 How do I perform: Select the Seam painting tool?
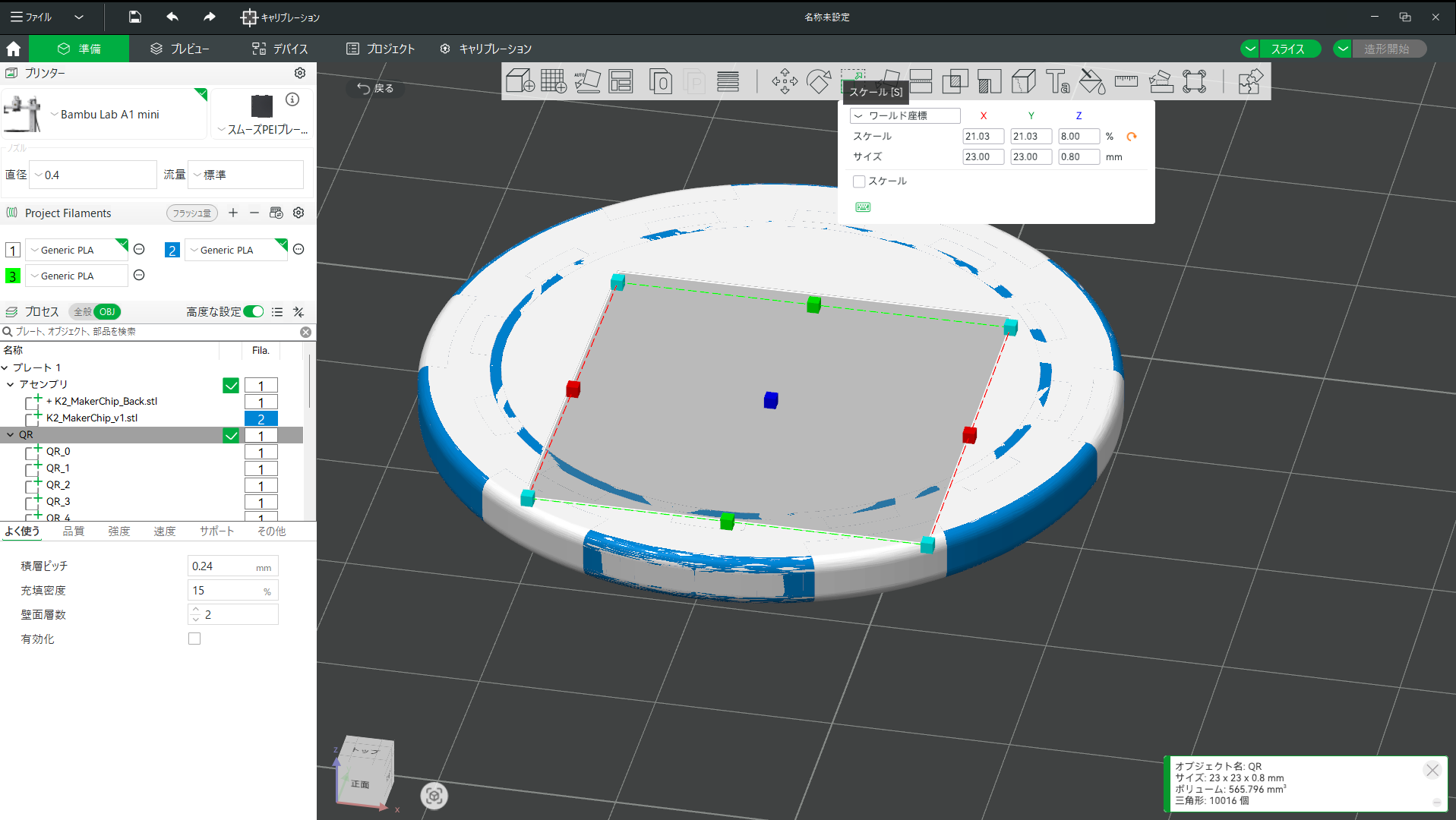point(1023,81)
